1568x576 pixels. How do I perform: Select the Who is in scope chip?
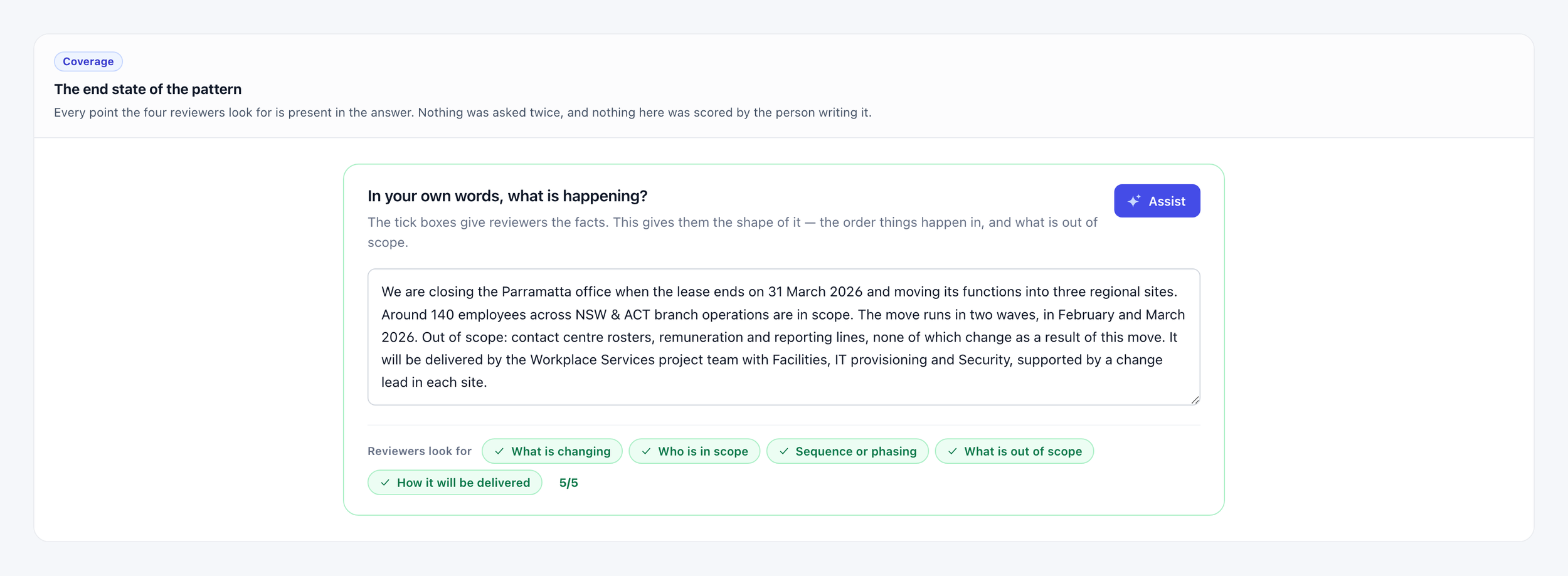[x=694, y=451]
